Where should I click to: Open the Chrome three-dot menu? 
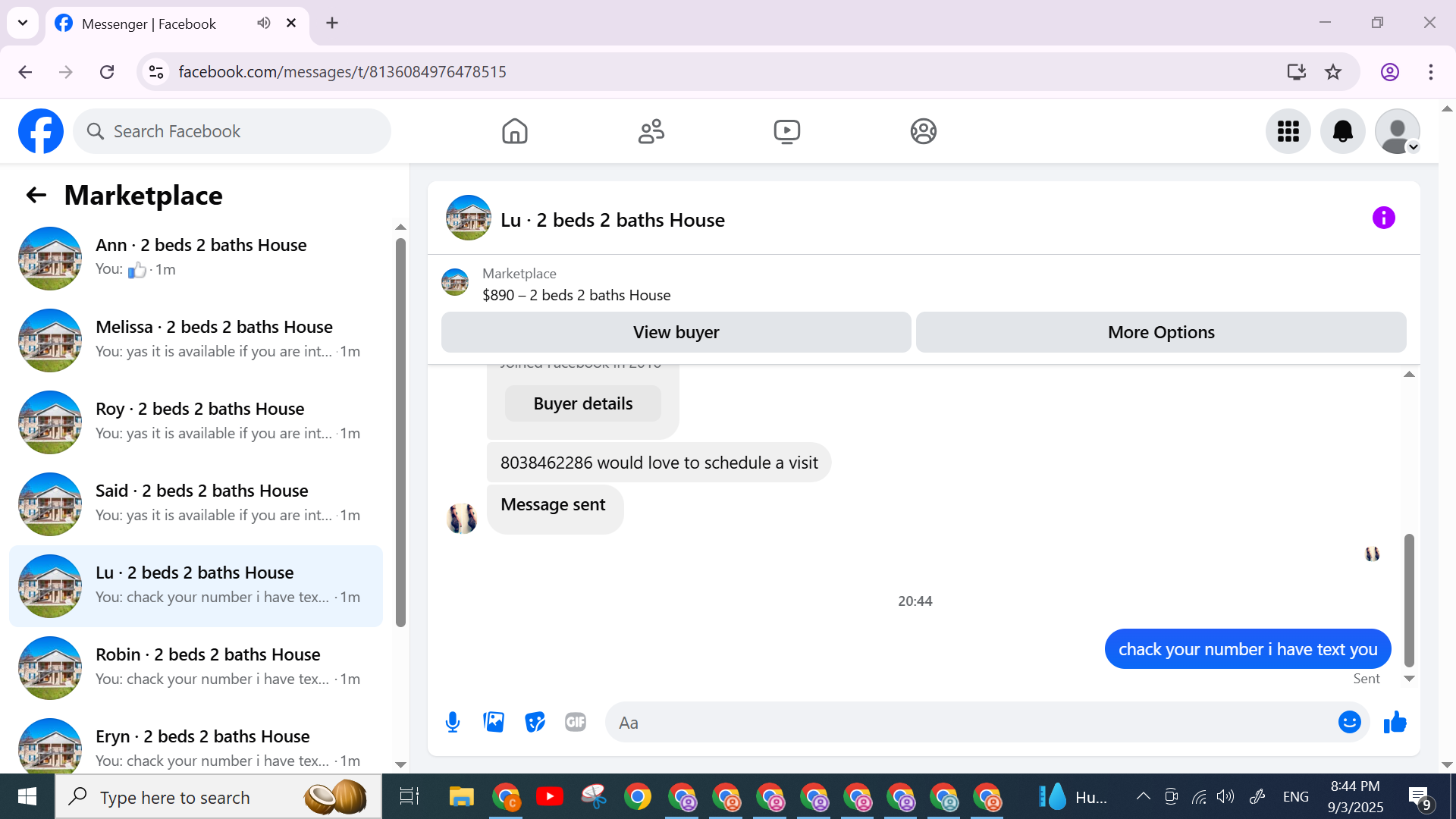pyautogui.click(x=1431, y=72)
